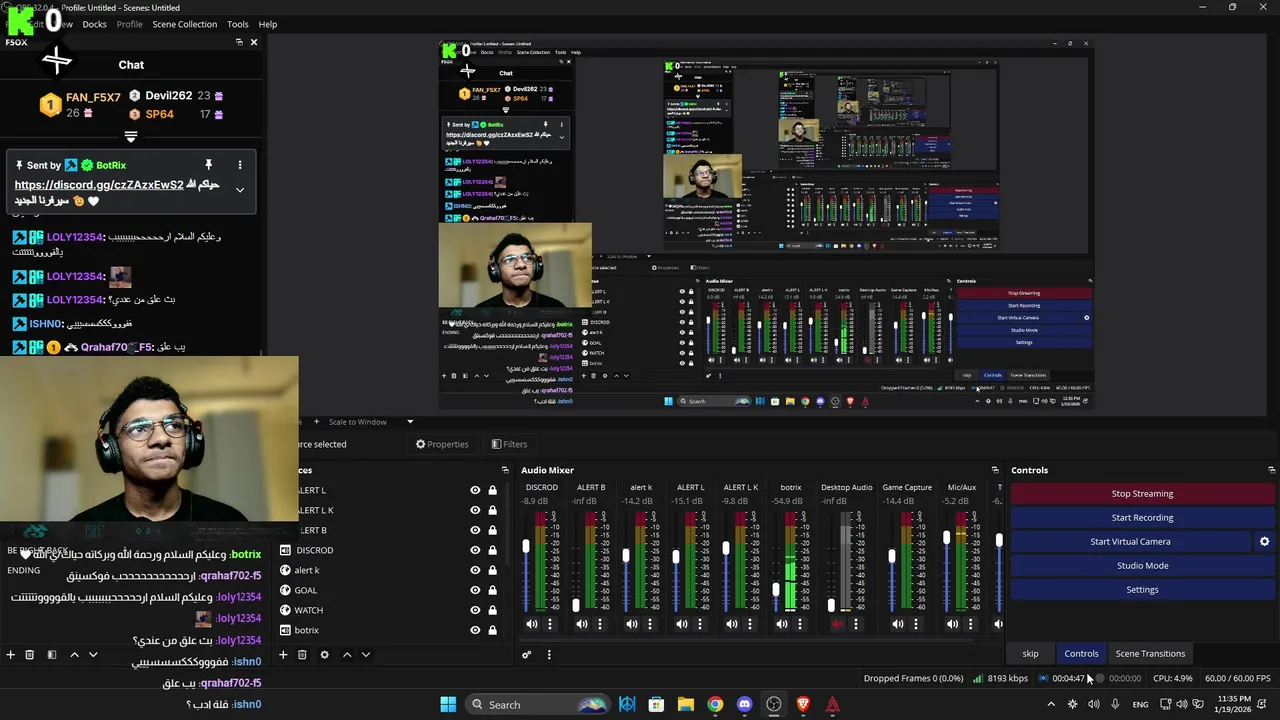Viewport: 1280px width, 720px height.
Task: Toggle visibility of DISCROD source
Action: (x=475, y=550)
